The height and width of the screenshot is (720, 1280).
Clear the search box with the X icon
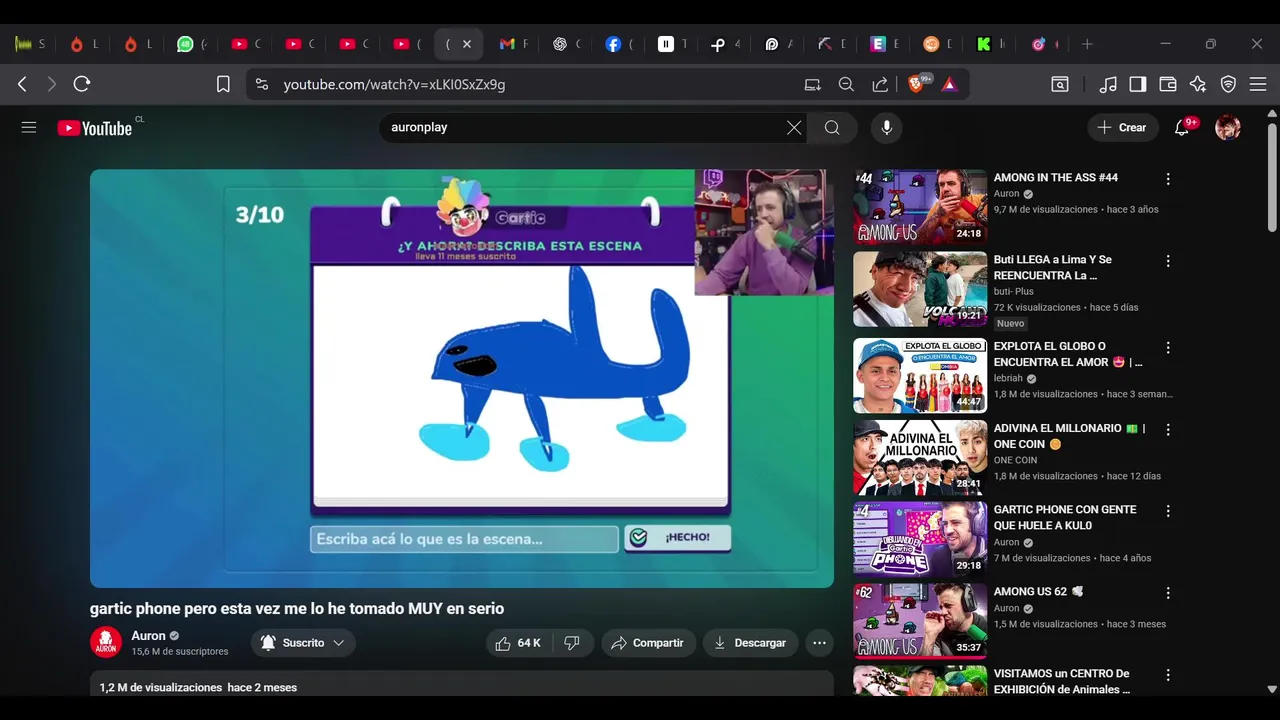(x=794, y=128)
